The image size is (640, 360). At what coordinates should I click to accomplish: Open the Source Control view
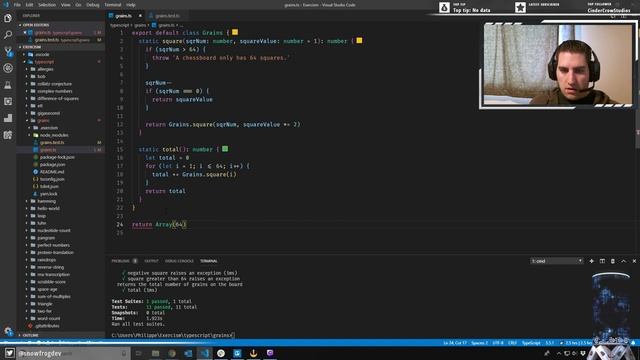8,51
